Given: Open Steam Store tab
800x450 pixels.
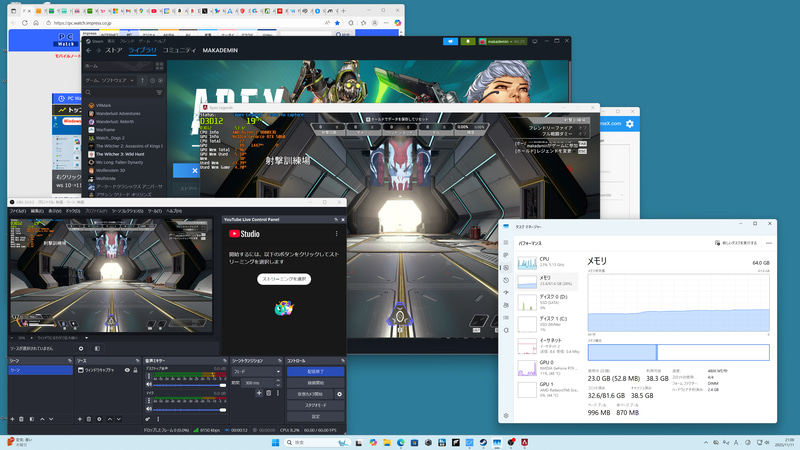Looking at the screenshot, I should tap(113, 50).
